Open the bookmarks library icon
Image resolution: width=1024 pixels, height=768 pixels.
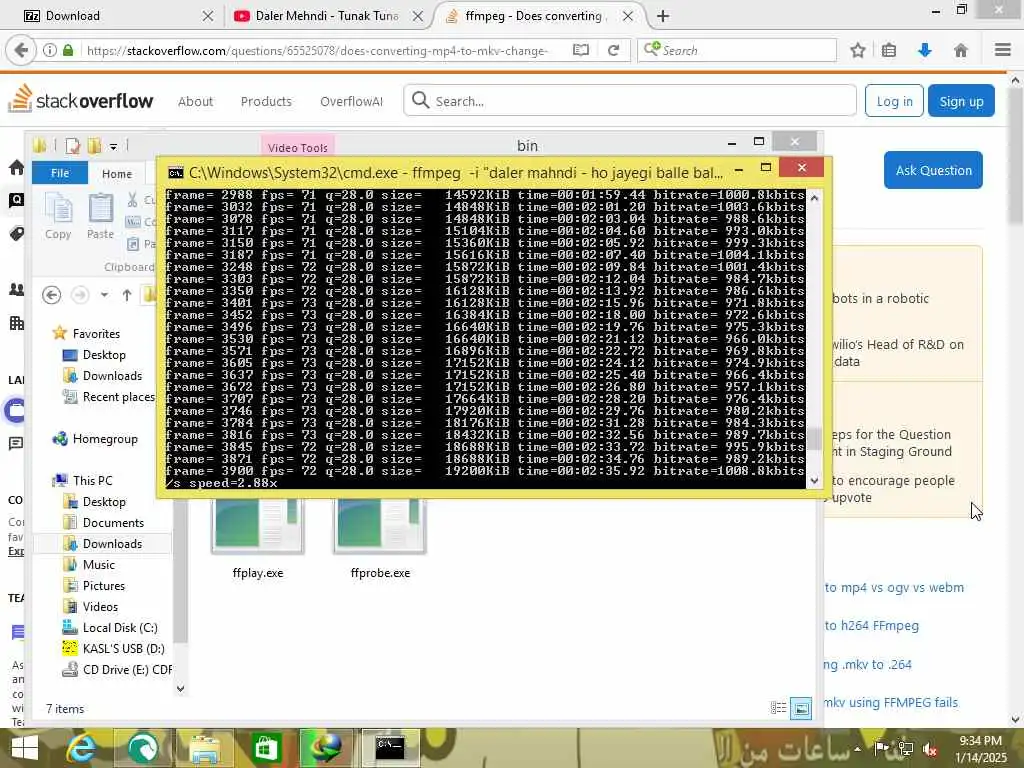[x=889, y=50]
